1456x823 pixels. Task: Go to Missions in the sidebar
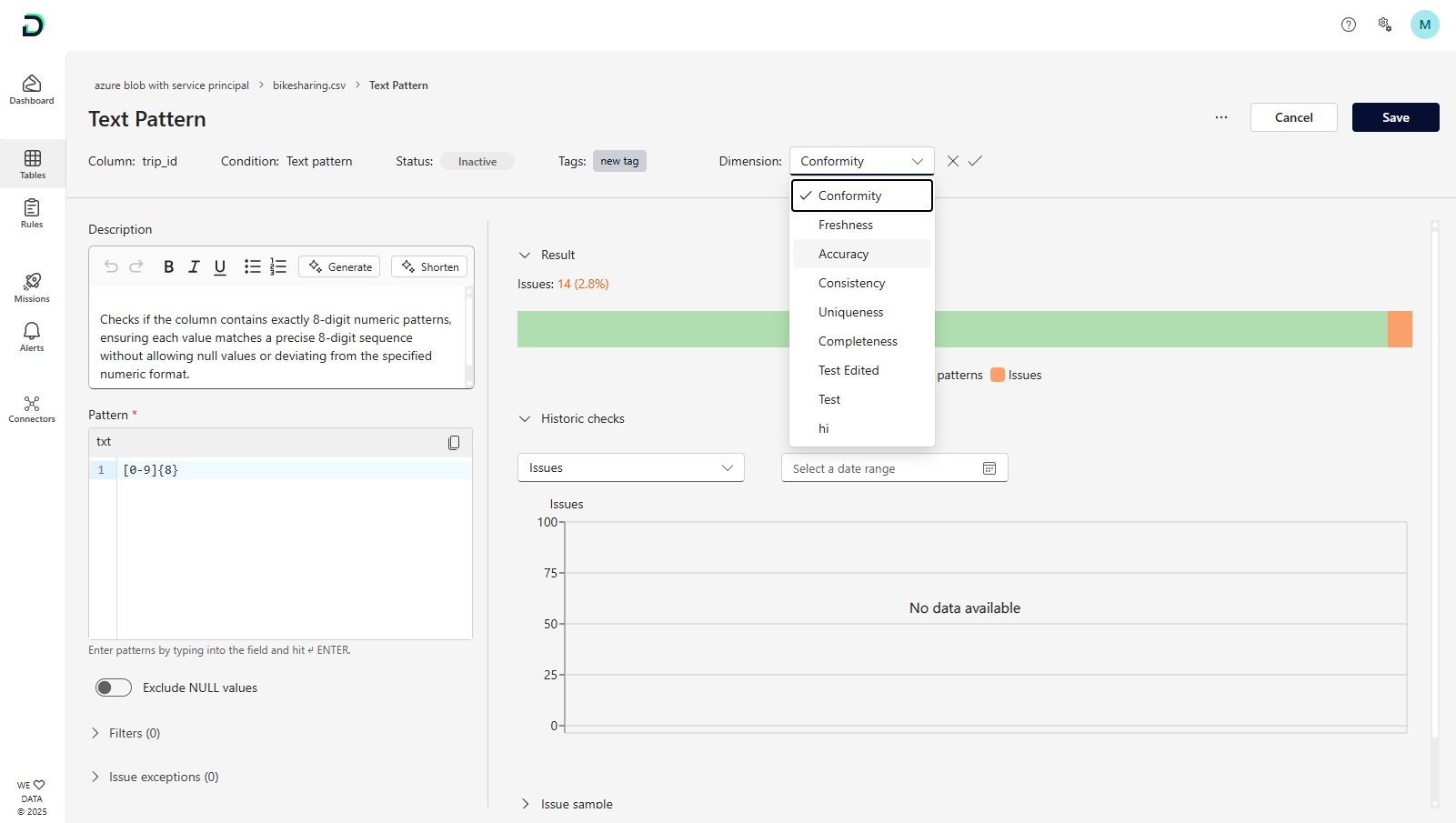(x=32, y=287)
